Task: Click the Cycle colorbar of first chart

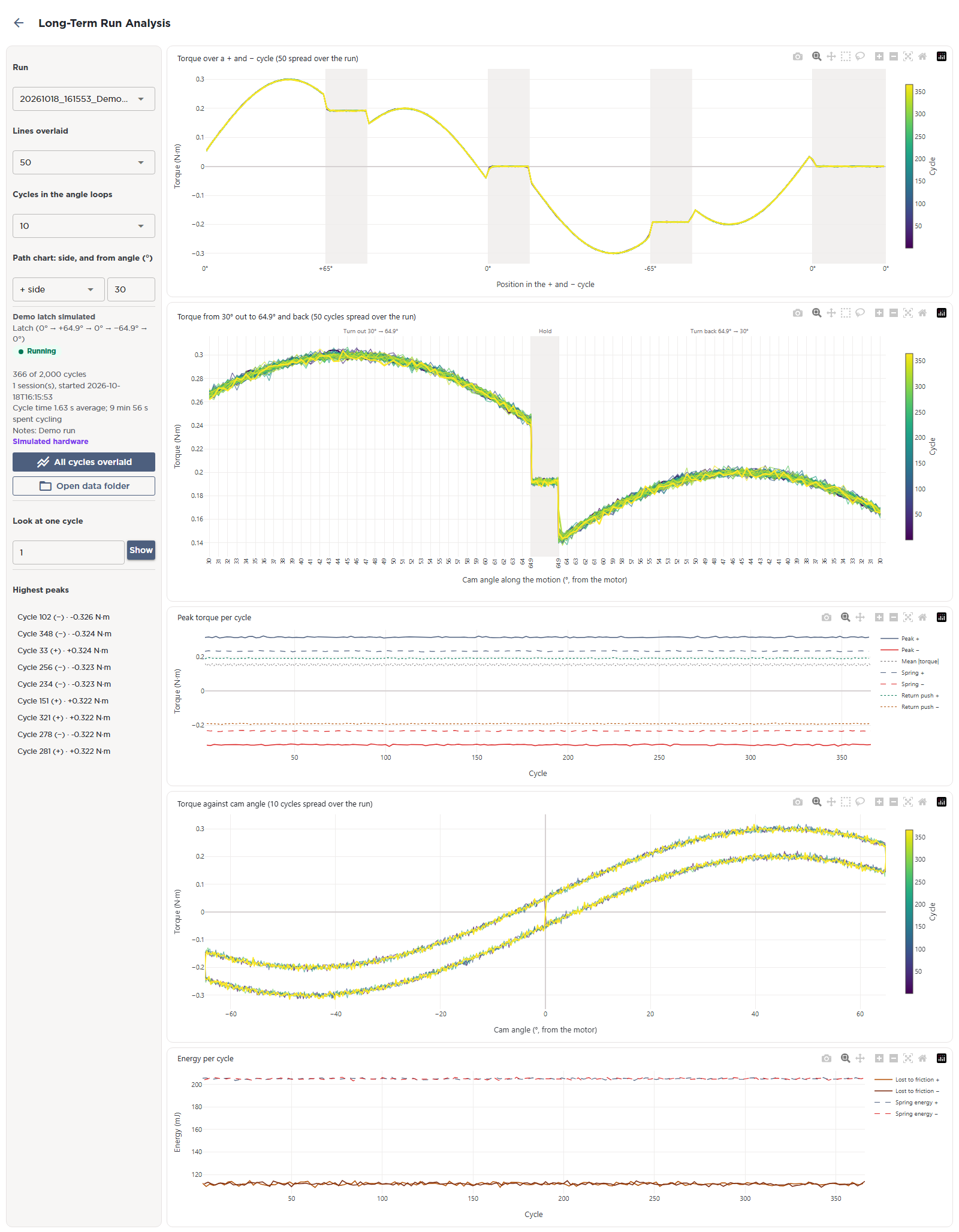Action: click(x=909, y=167)
